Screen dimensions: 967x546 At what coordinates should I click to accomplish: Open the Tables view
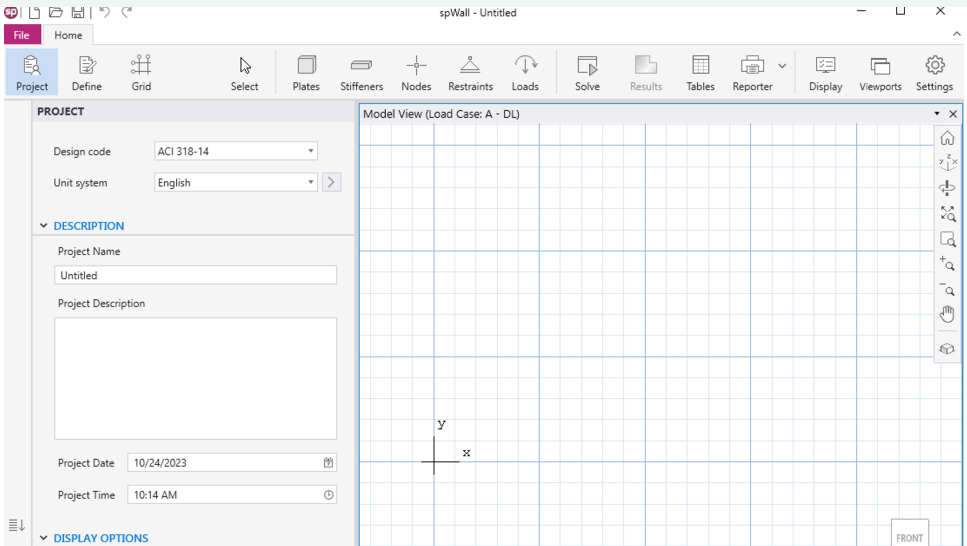[x=701, y=73]
